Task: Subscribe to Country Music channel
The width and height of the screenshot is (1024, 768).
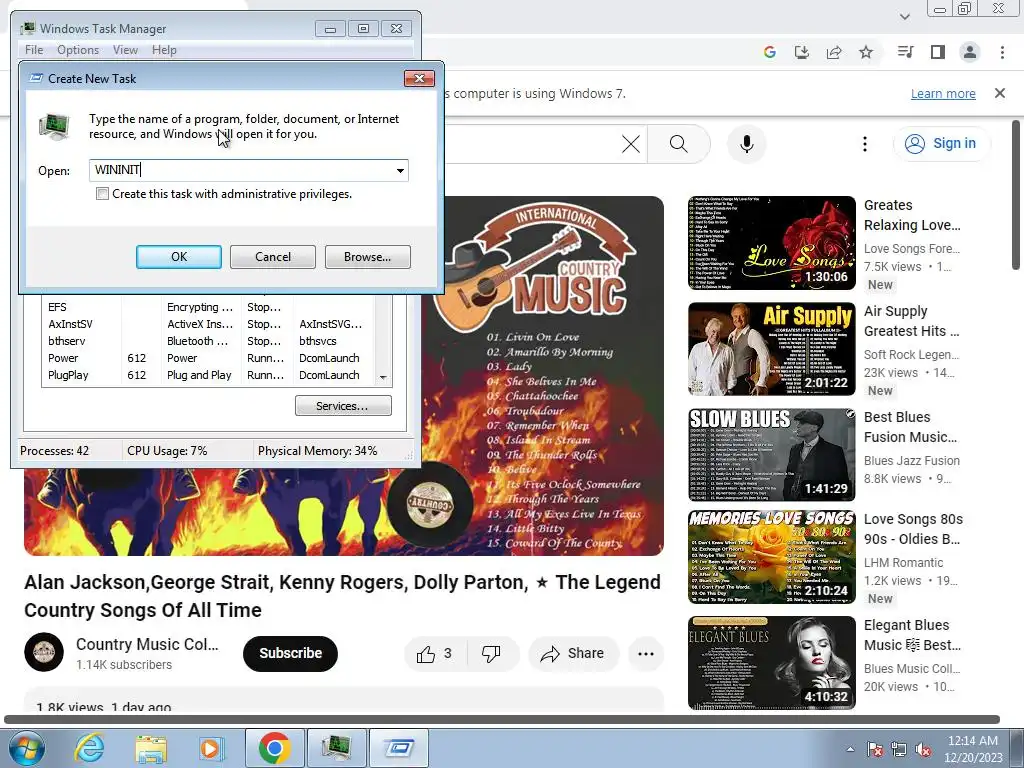Action: point(291,654)
